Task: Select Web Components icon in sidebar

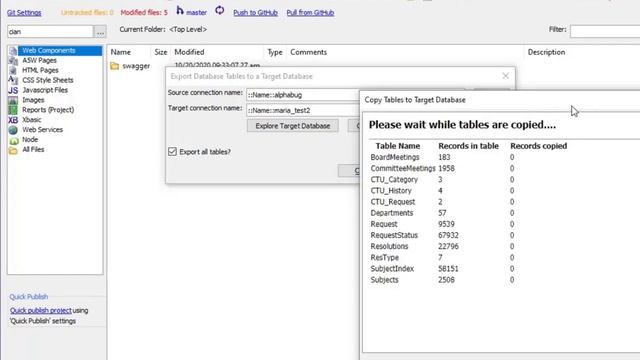Action: click(13, 51)
